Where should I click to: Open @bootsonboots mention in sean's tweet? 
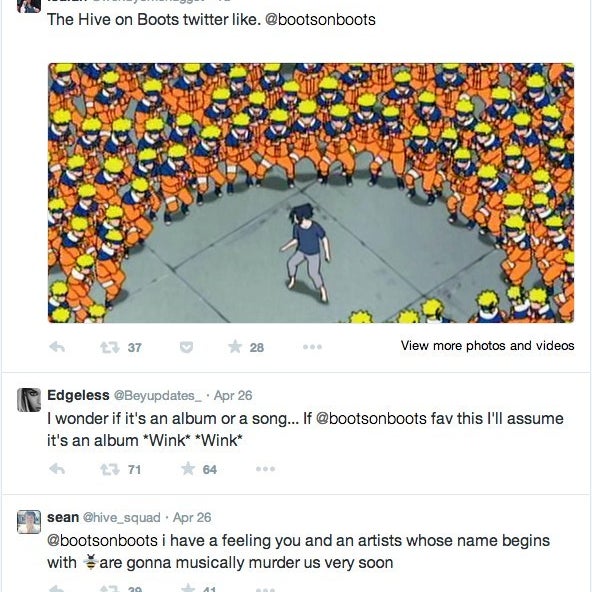[x=102, y=540]
